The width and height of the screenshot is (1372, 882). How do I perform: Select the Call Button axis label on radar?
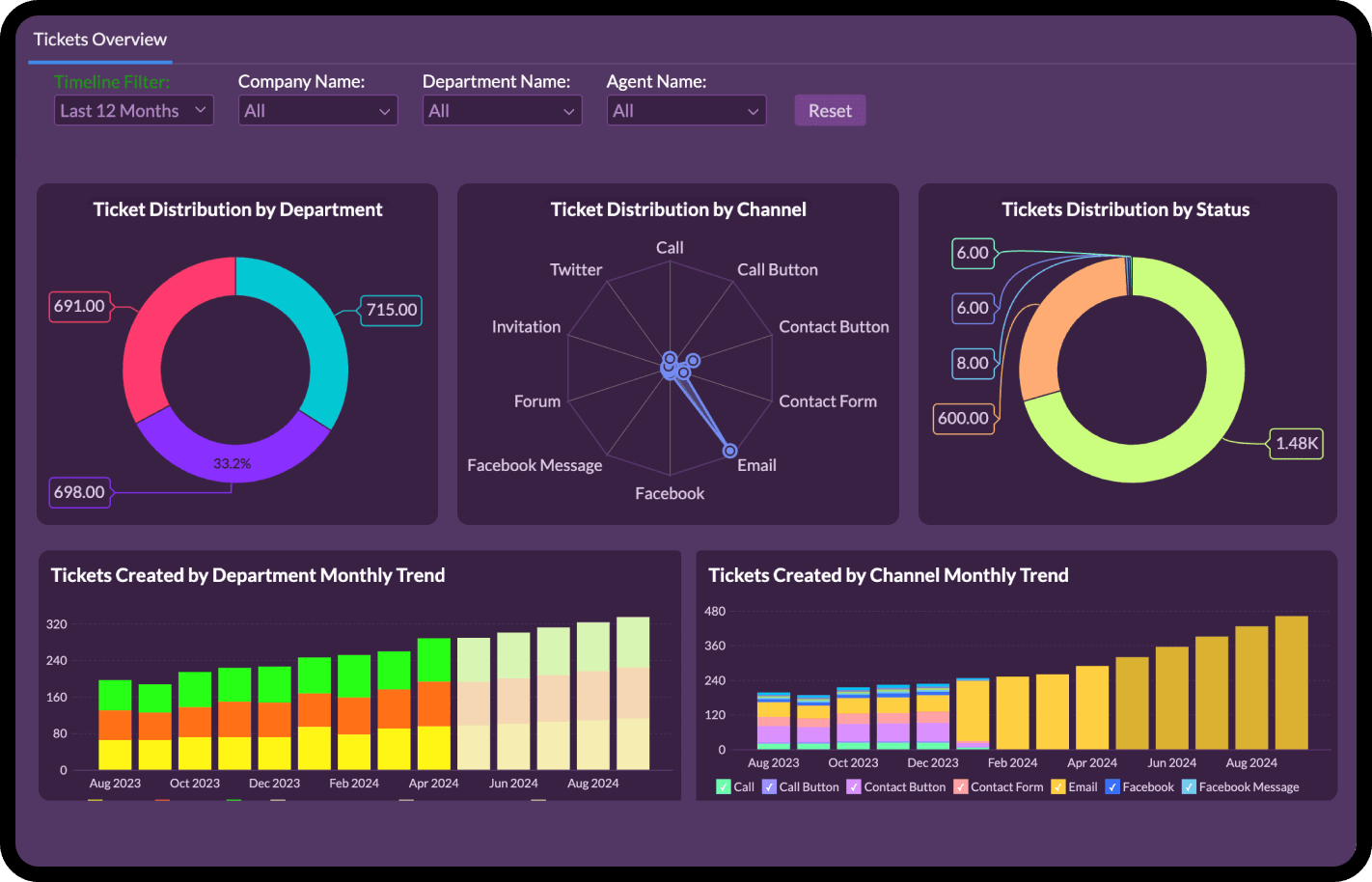[x=778, y=270]
